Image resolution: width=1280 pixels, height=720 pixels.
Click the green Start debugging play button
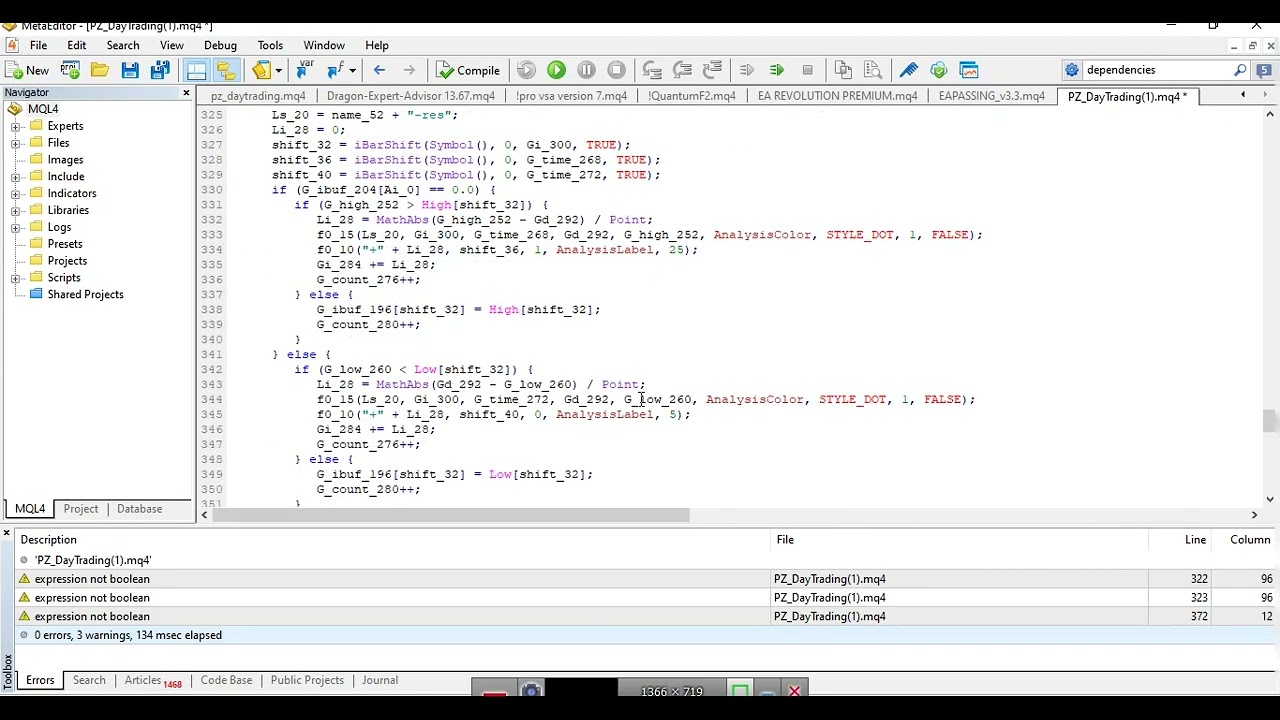point(557,70)
